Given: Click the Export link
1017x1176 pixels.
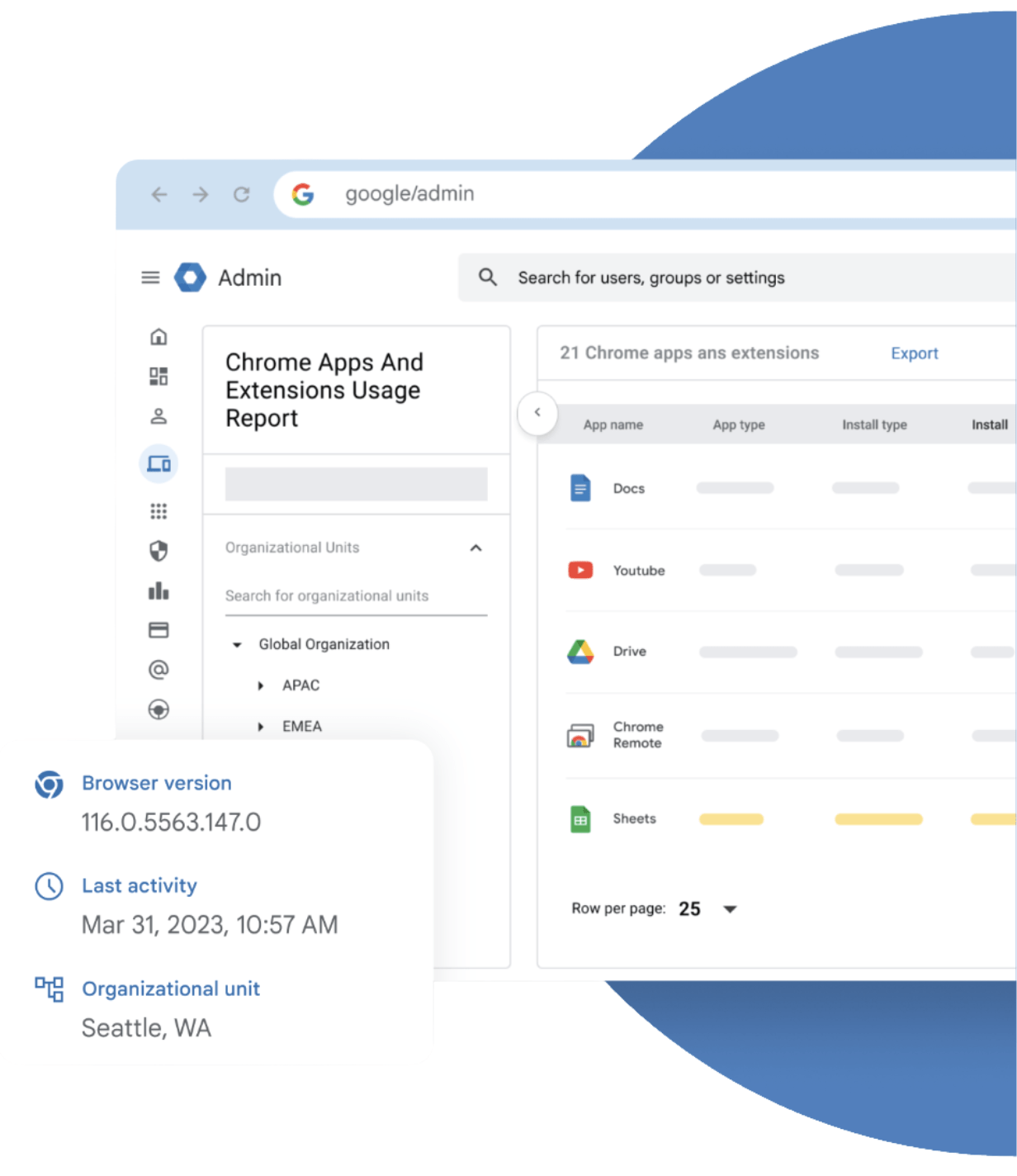Looking at the screenshot, I should pos(914,353).
